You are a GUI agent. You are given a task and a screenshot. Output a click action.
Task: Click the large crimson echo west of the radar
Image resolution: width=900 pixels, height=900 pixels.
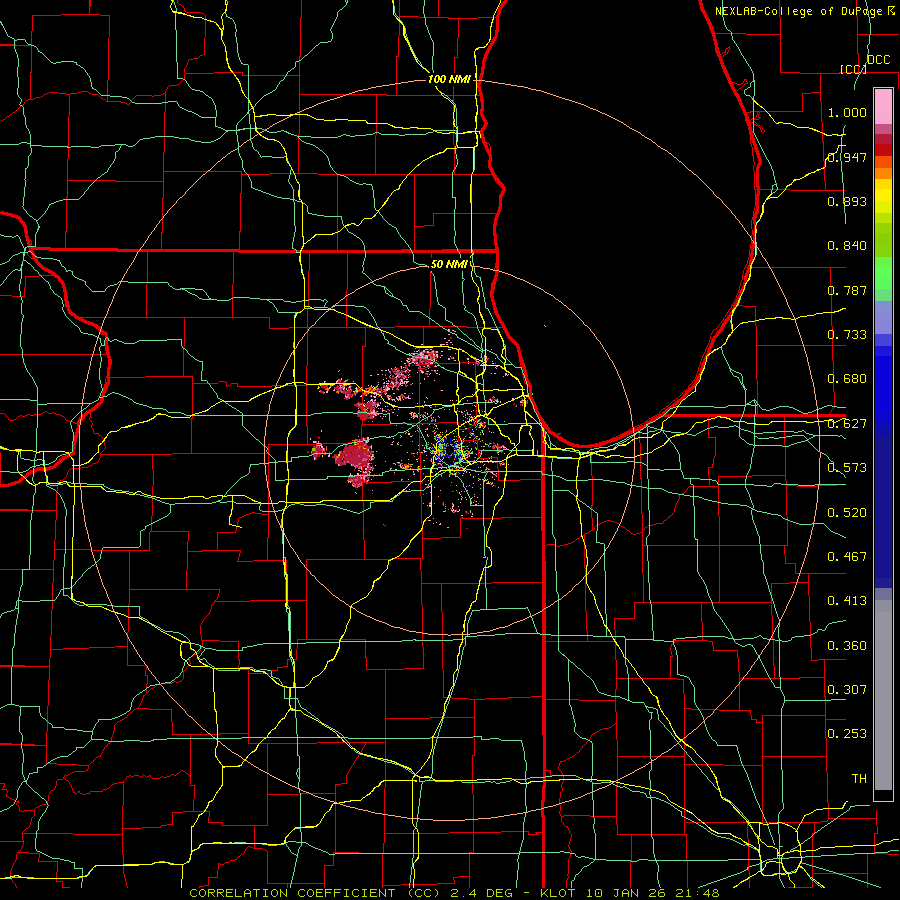(356, 456)
